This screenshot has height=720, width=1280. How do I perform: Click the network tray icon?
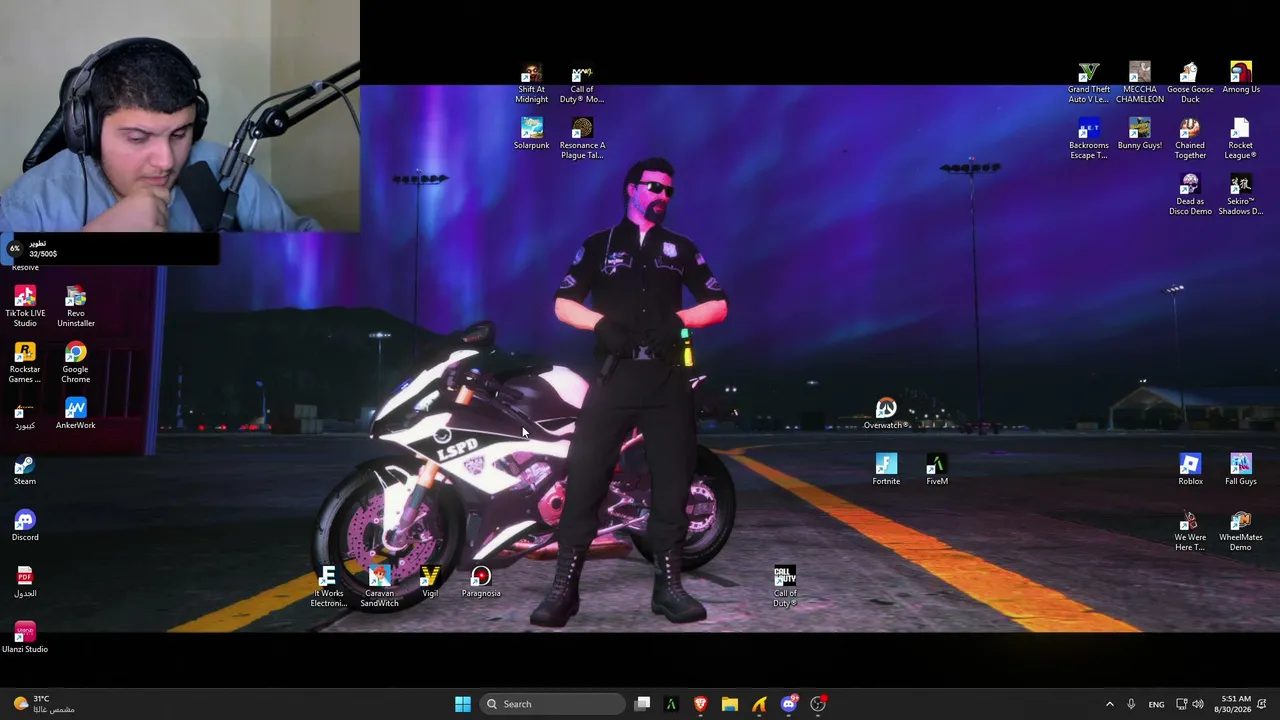point(1181,704)
